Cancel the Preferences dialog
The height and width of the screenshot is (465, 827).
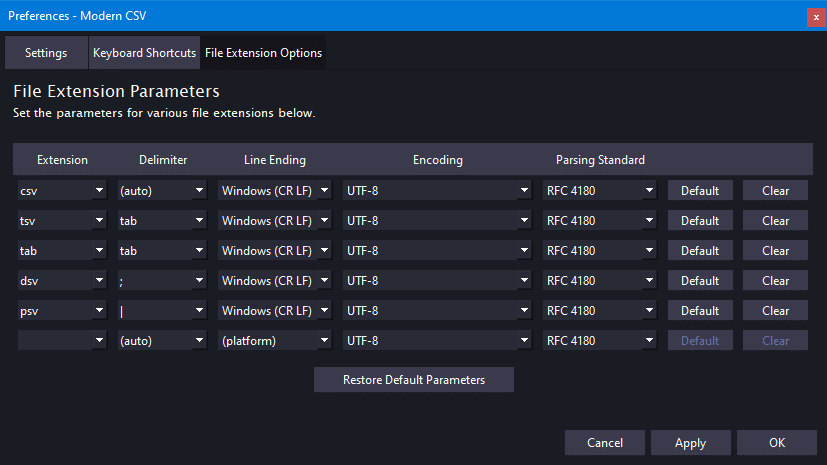click(604, 442)
